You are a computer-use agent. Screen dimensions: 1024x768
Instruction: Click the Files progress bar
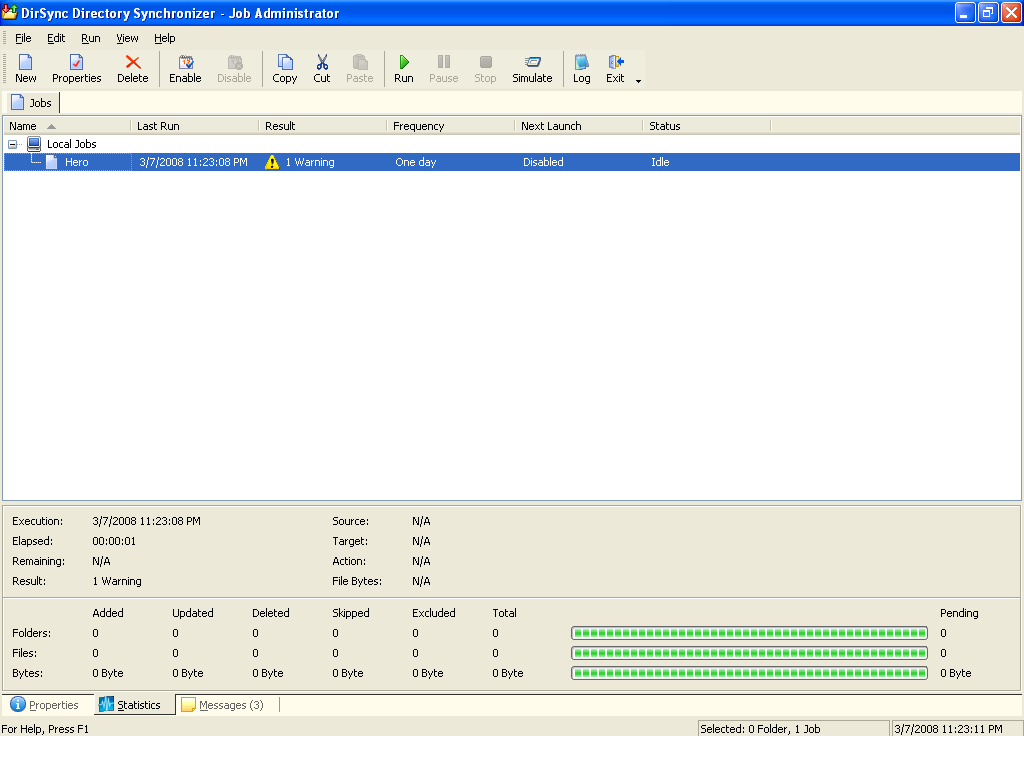(749, 653)
